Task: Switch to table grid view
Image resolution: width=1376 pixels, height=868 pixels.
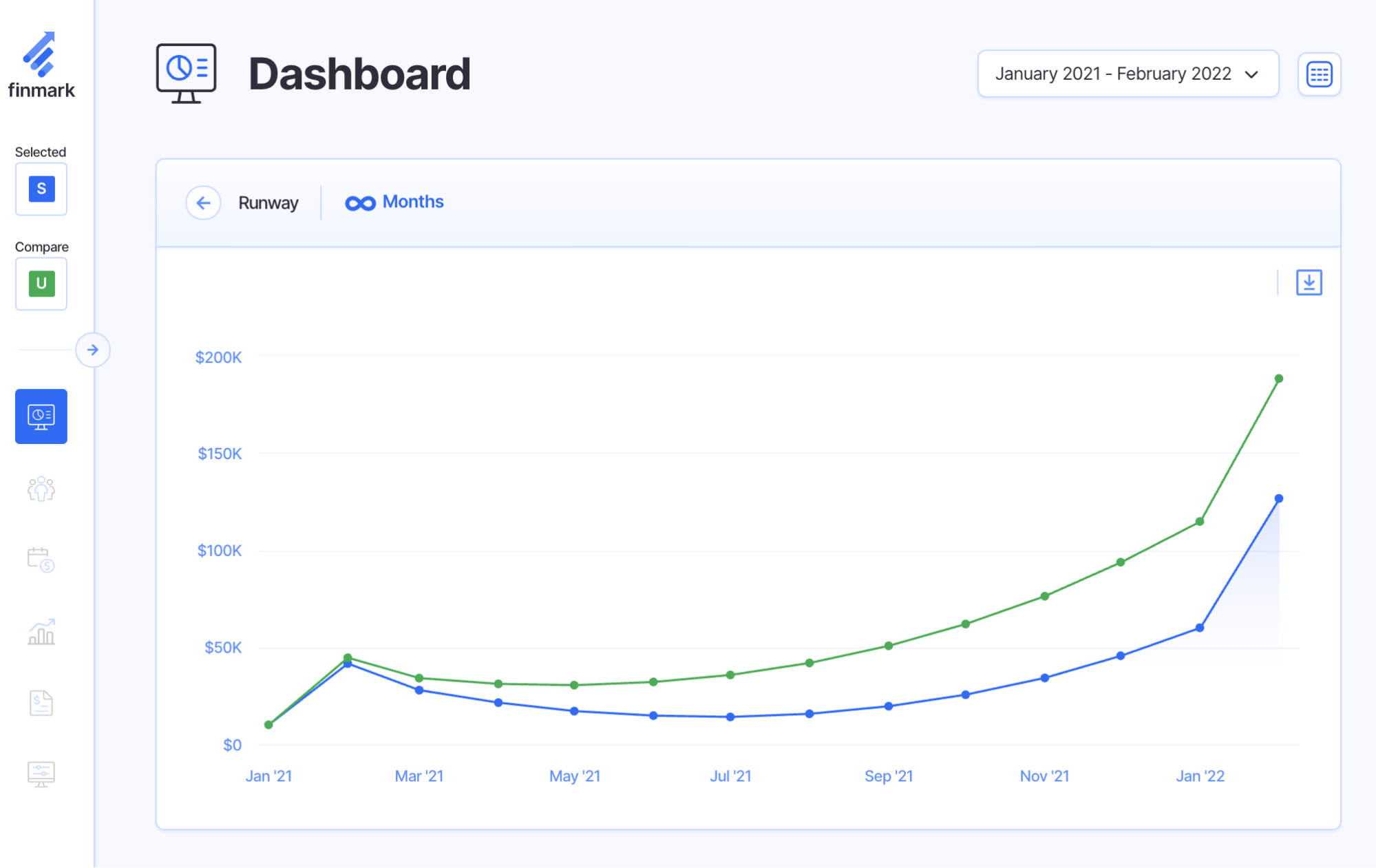Action: pos(1319,74)
